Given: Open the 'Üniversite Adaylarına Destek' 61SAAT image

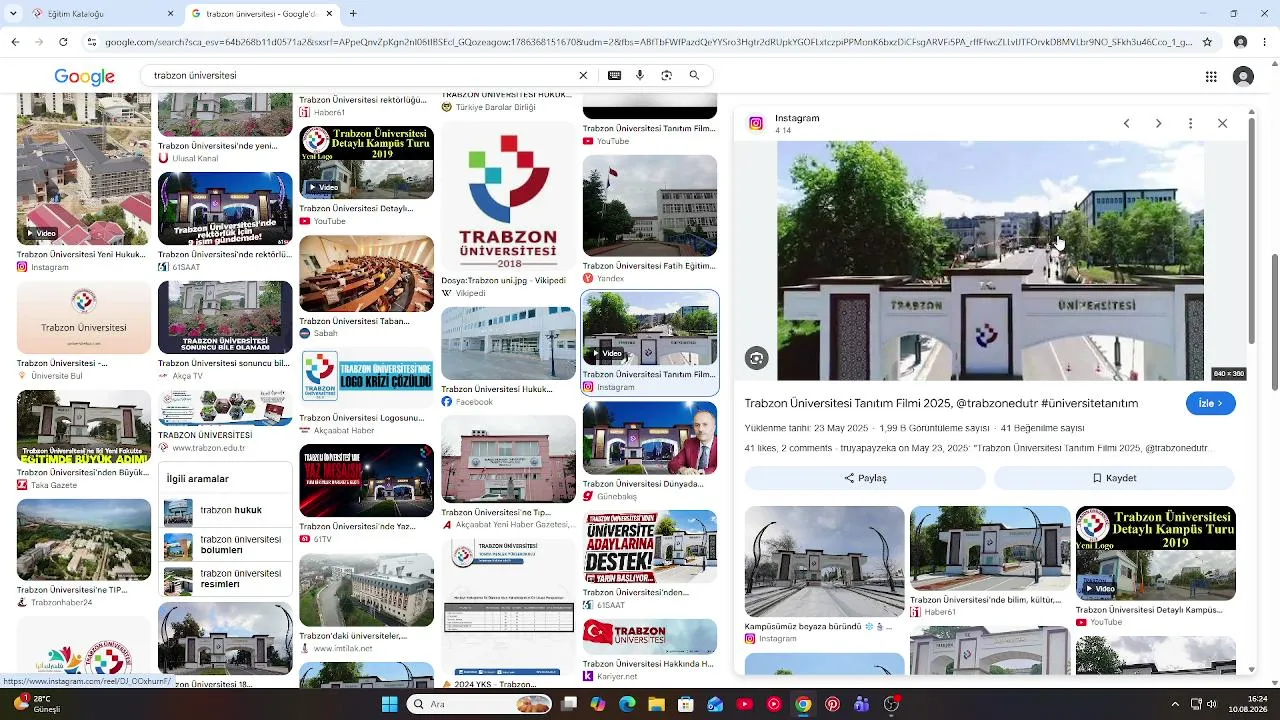Looking at the screenshot, I should (x=650, y=547).
